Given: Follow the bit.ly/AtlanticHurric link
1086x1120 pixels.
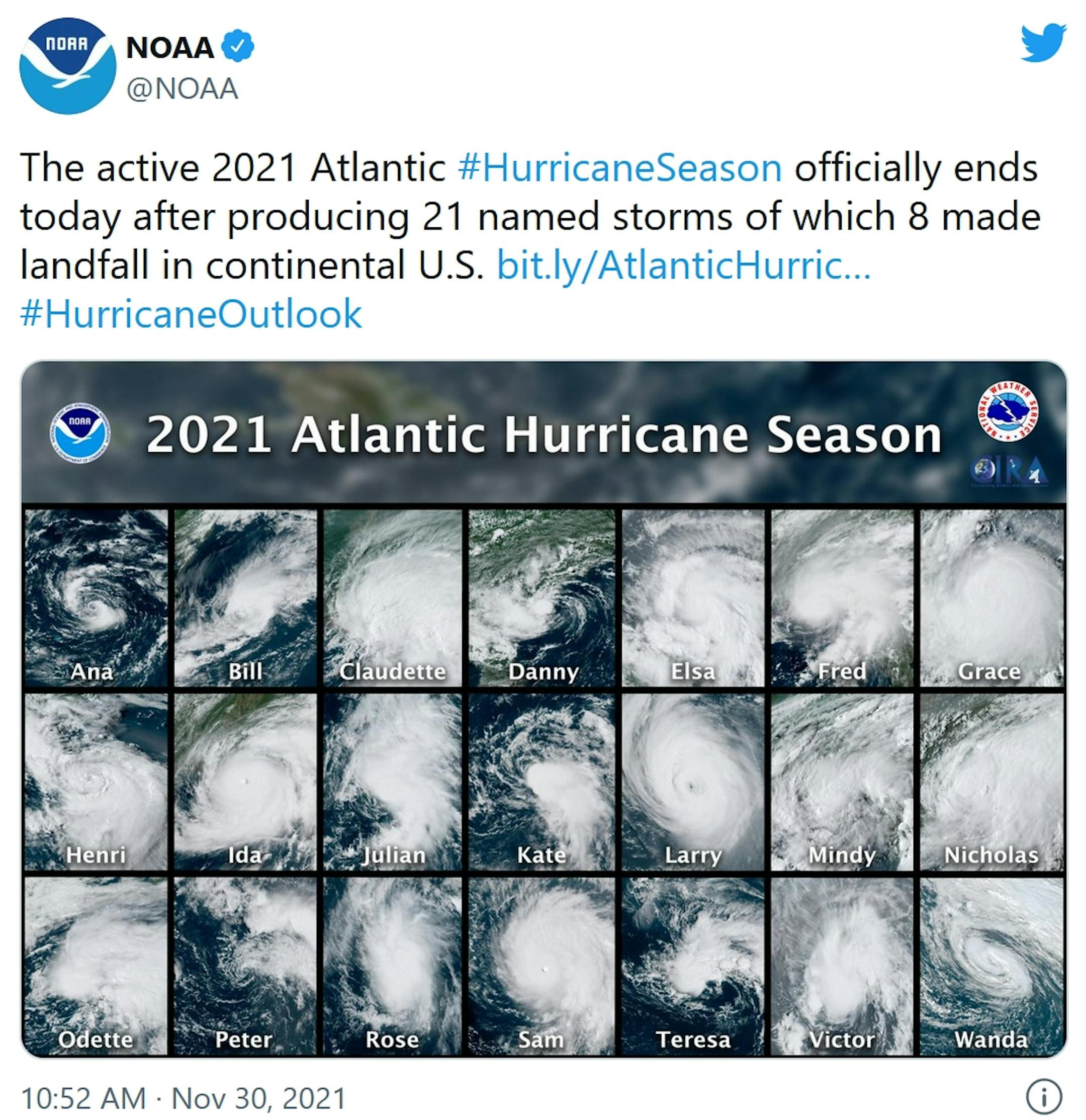Looking at the screenshot, I should pos(684,265).
